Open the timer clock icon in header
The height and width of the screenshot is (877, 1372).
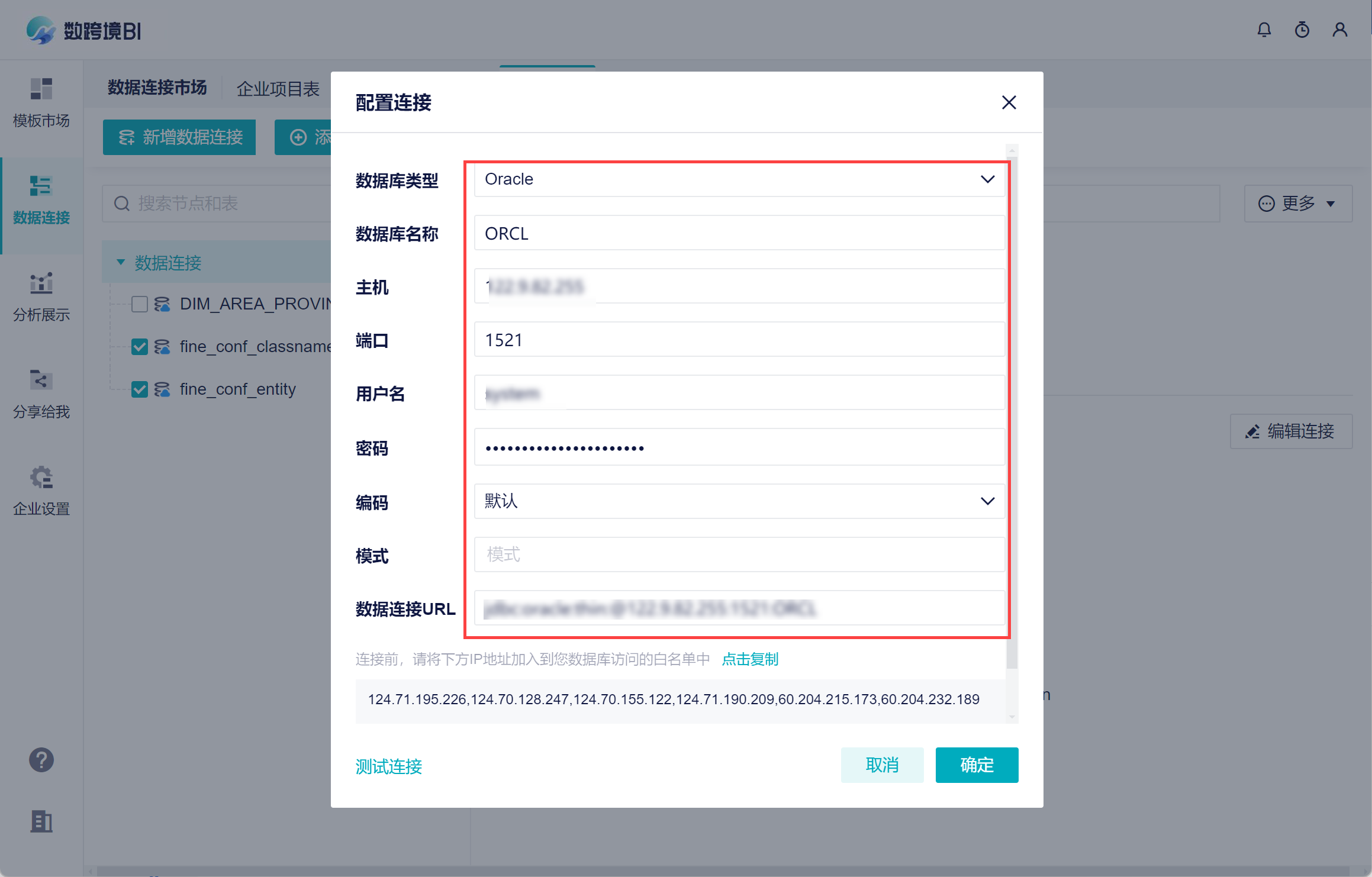(1302, 30)
